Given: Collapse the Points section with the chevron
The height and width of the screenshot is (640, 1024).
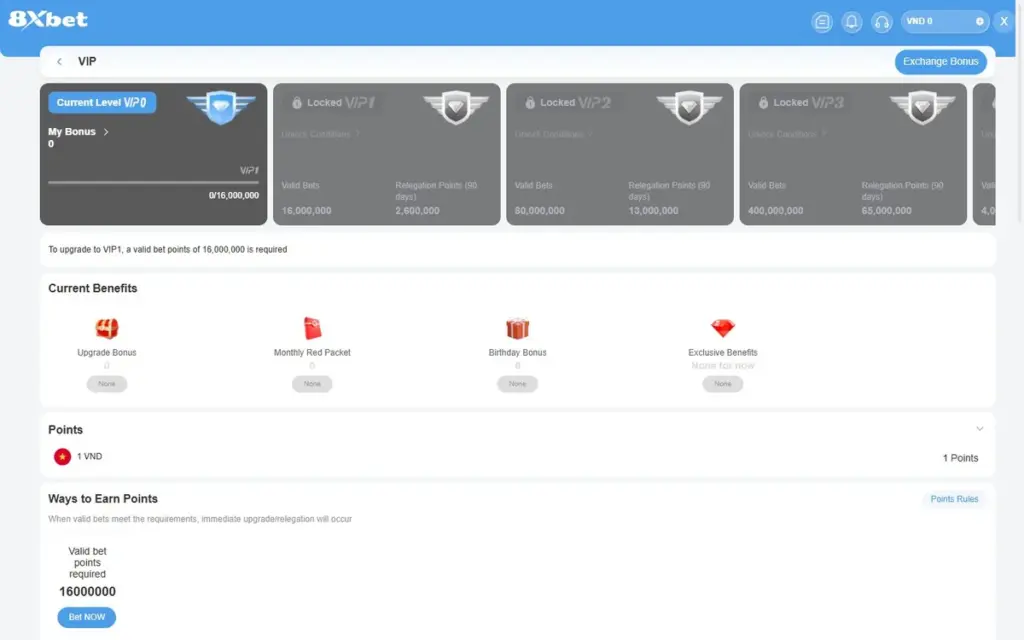Looking at the screenshot, I should click(x=980, y=429).
